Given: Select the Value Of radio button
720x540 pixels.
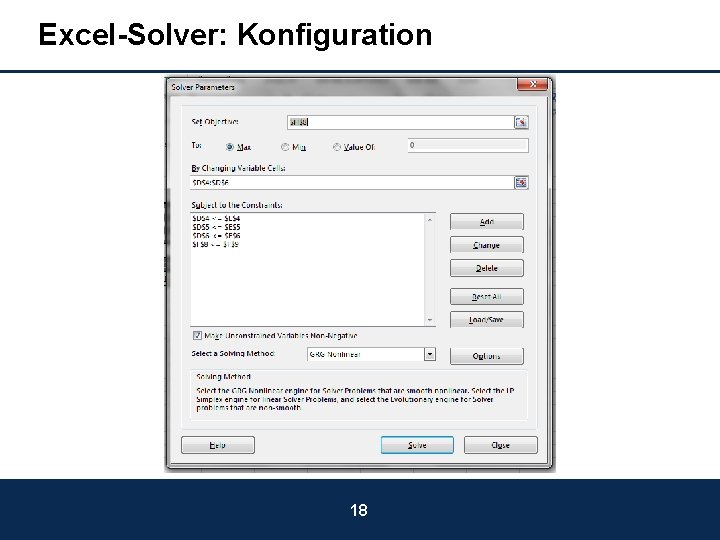Looking at the screenshot, I should (x=337, y=147).
